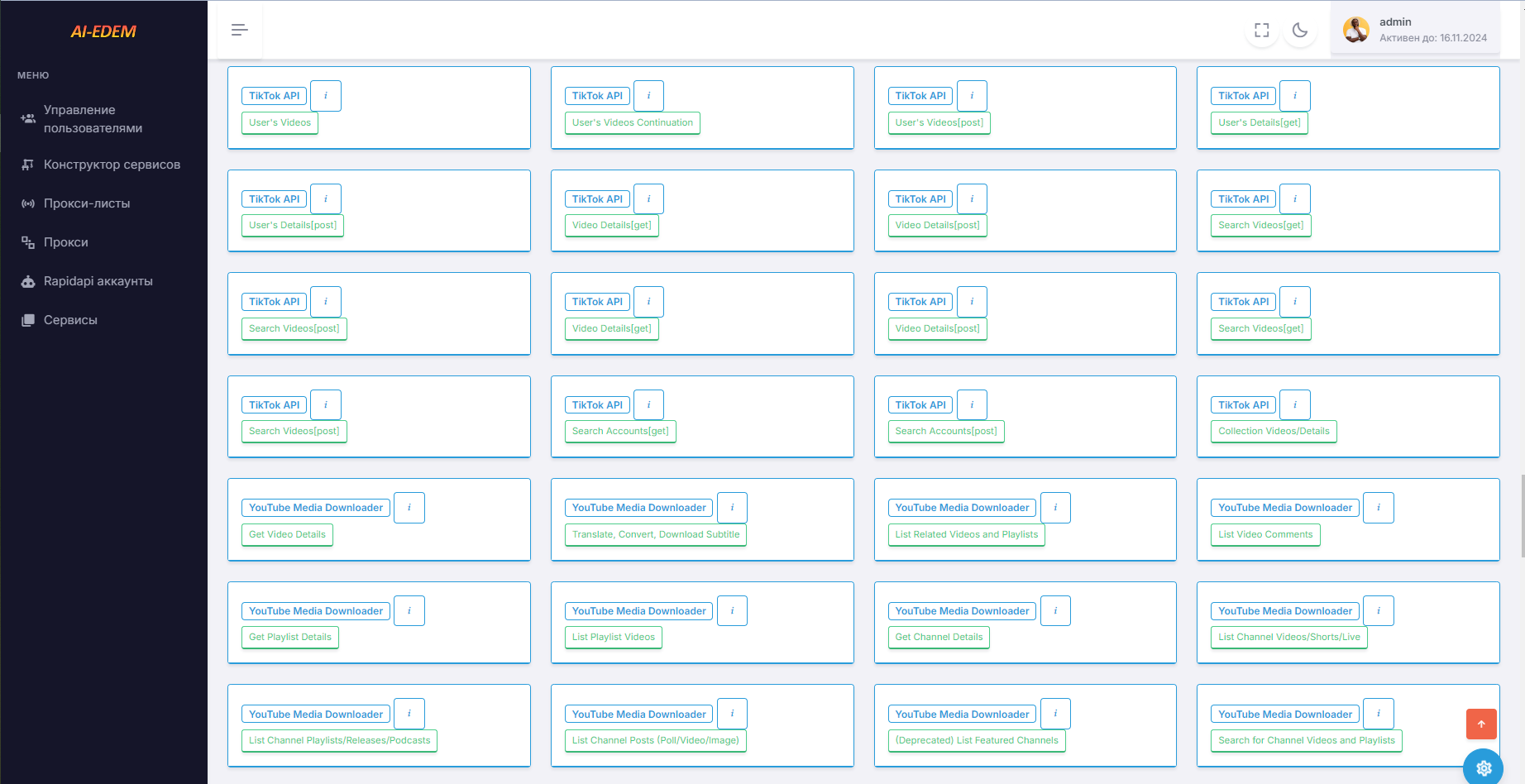Screen dimensions: 1525x784
Task: Open the settings gear panel
Action: (1484, 767)
